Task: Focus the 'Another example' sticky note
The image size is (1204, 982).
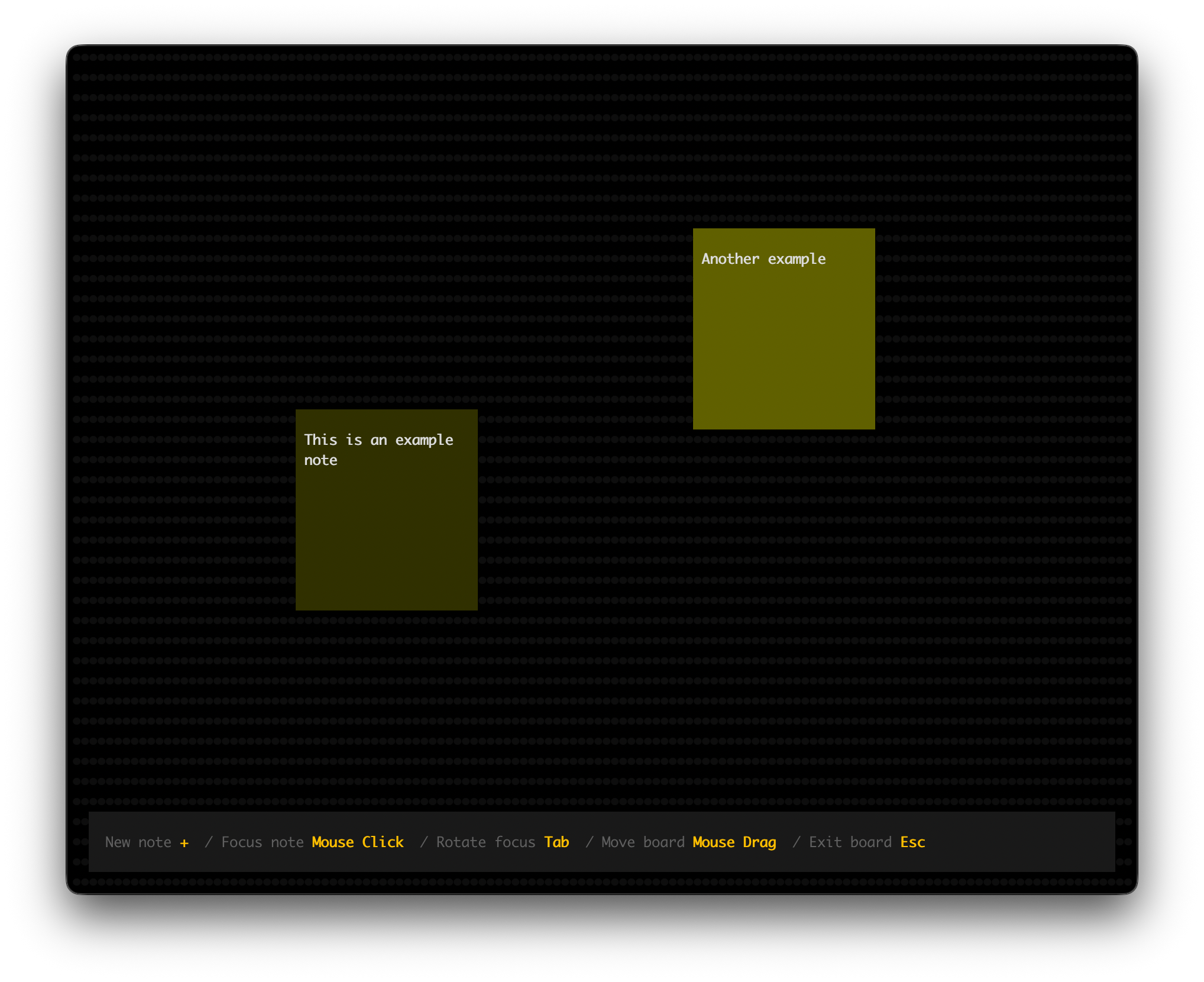Action: tap(784, 329)
